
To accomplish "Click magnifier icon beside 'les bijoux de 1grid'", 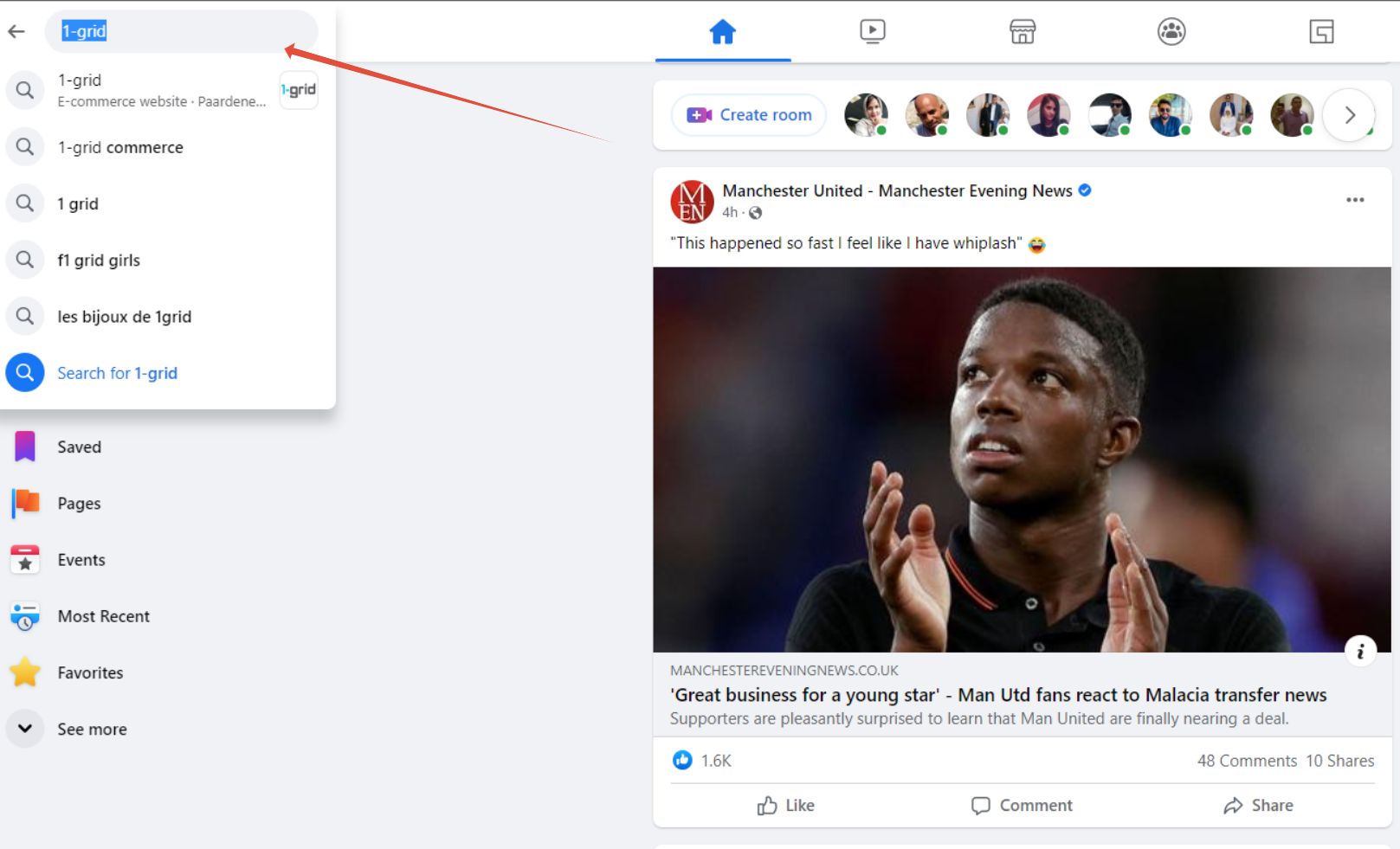I will pyautogui.click(x=25, y=317).
